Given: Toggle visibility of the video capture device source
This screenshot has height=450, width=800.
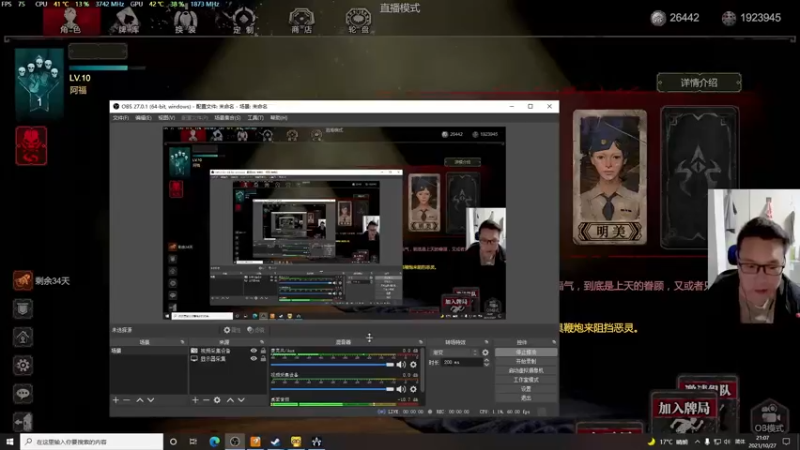Looking at the screenshot, I should tap(254, 351).
